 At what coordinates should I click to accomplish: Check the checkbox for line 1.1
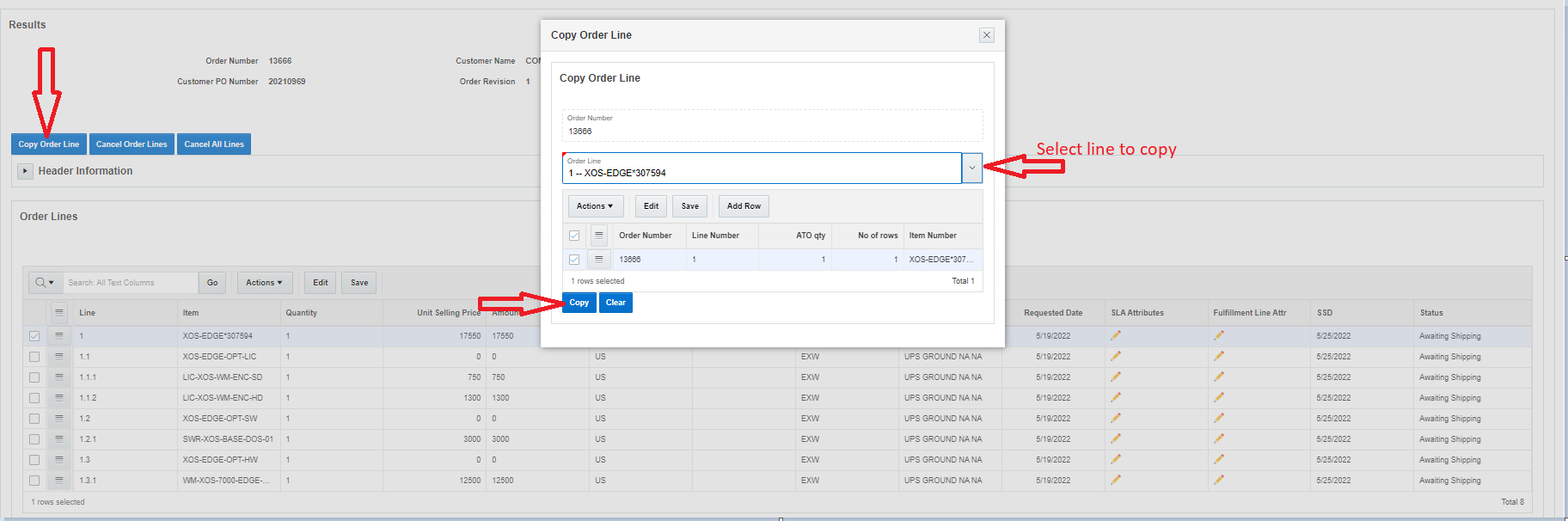[x=34, y=357]
